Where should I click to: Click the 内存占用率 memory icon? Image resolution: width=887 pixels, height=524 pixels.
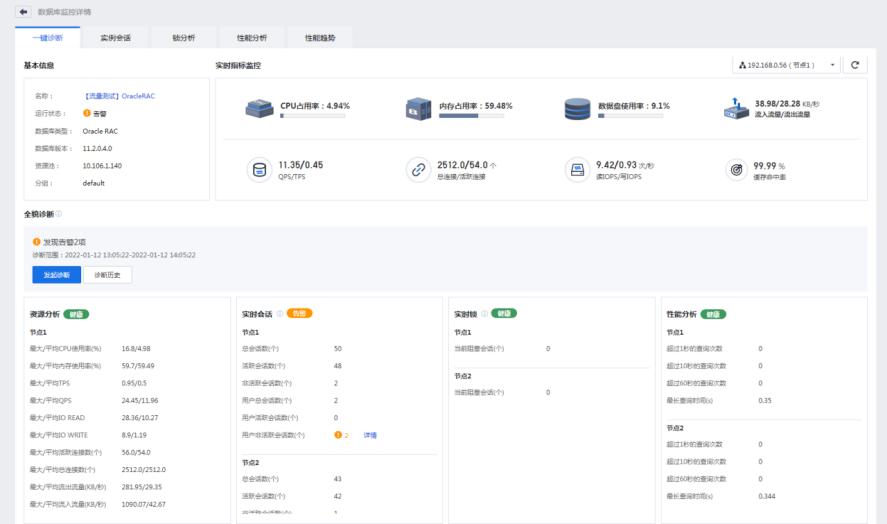tap(419, 109)
